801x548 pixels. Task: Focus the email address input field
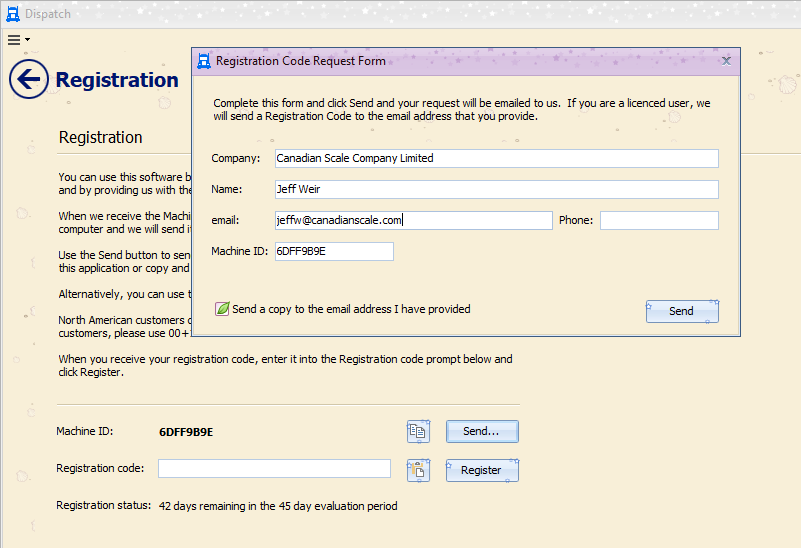[x=413, y=220]
